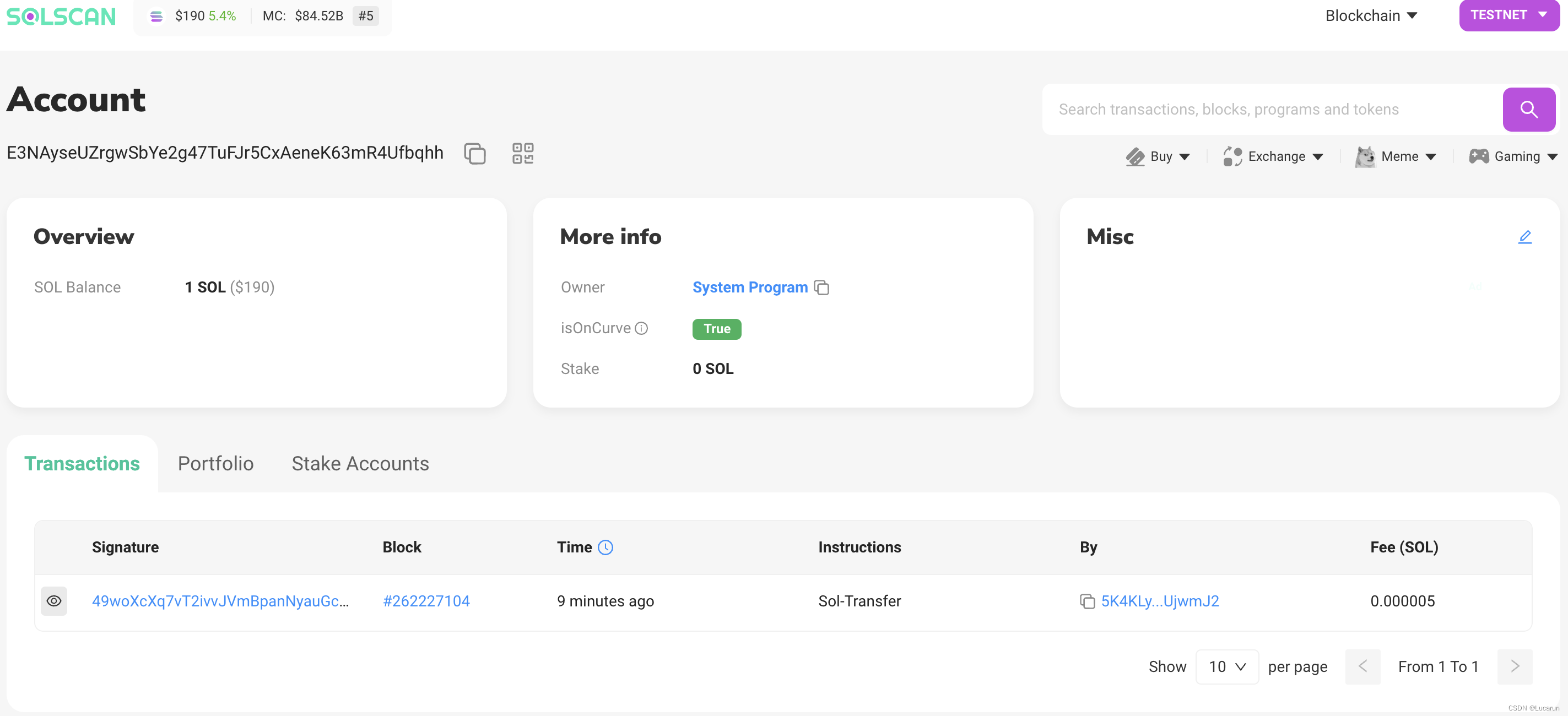This screenshot has height=716, width=1568.
Task: Toggle the transaction eye preview icon
Action: click(x=53, y=601)
